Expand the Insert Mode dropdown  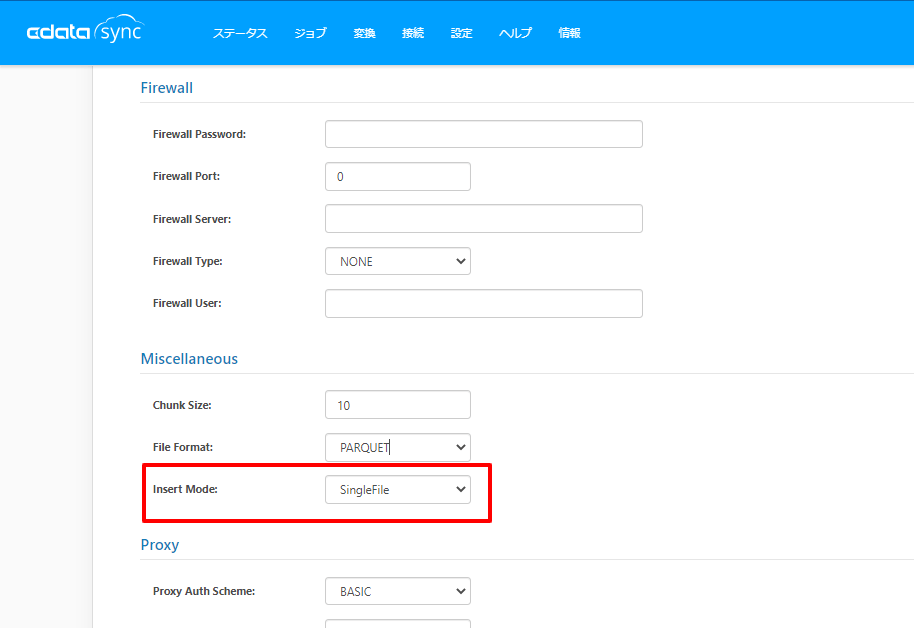pos(397,489)
